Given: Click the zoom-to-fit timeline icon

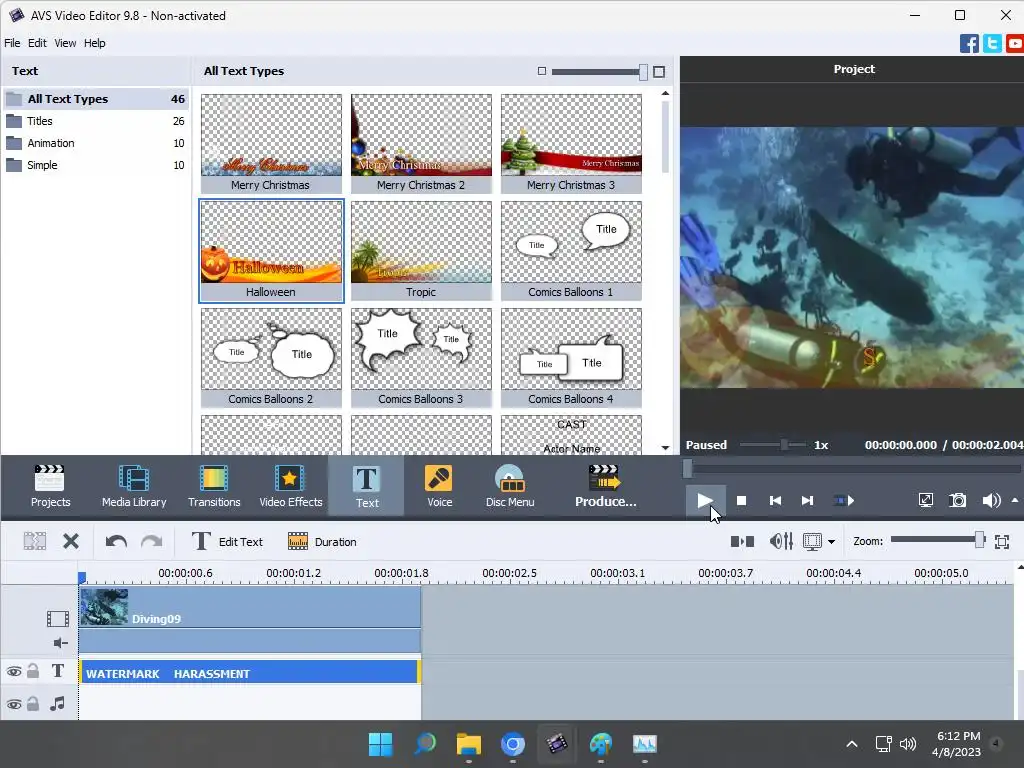Looking at the screenshot, I should click(x=1002, y=541).
